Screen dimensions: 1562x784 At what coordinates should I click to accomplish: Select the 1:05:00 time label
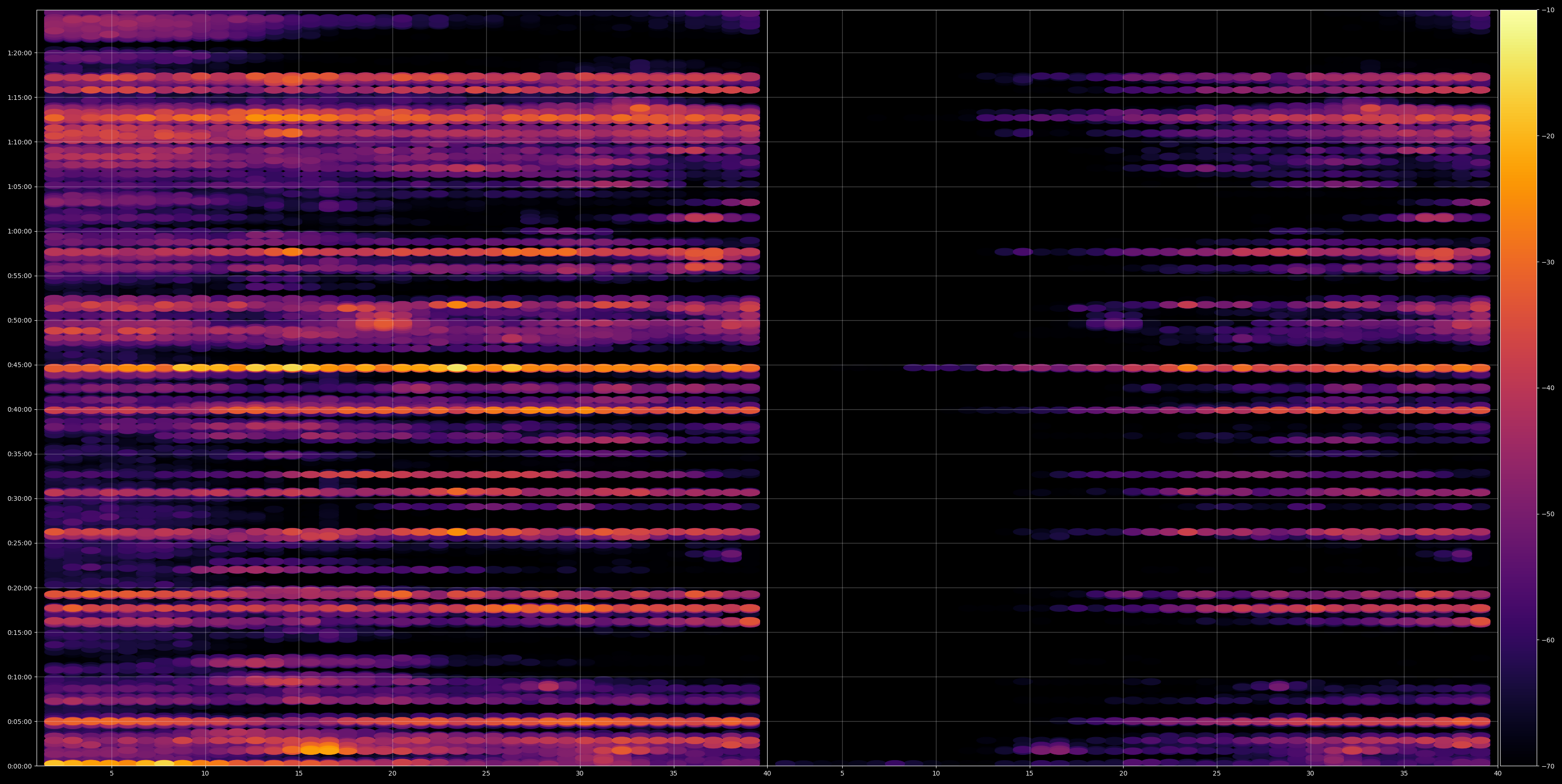coord(19,187)
